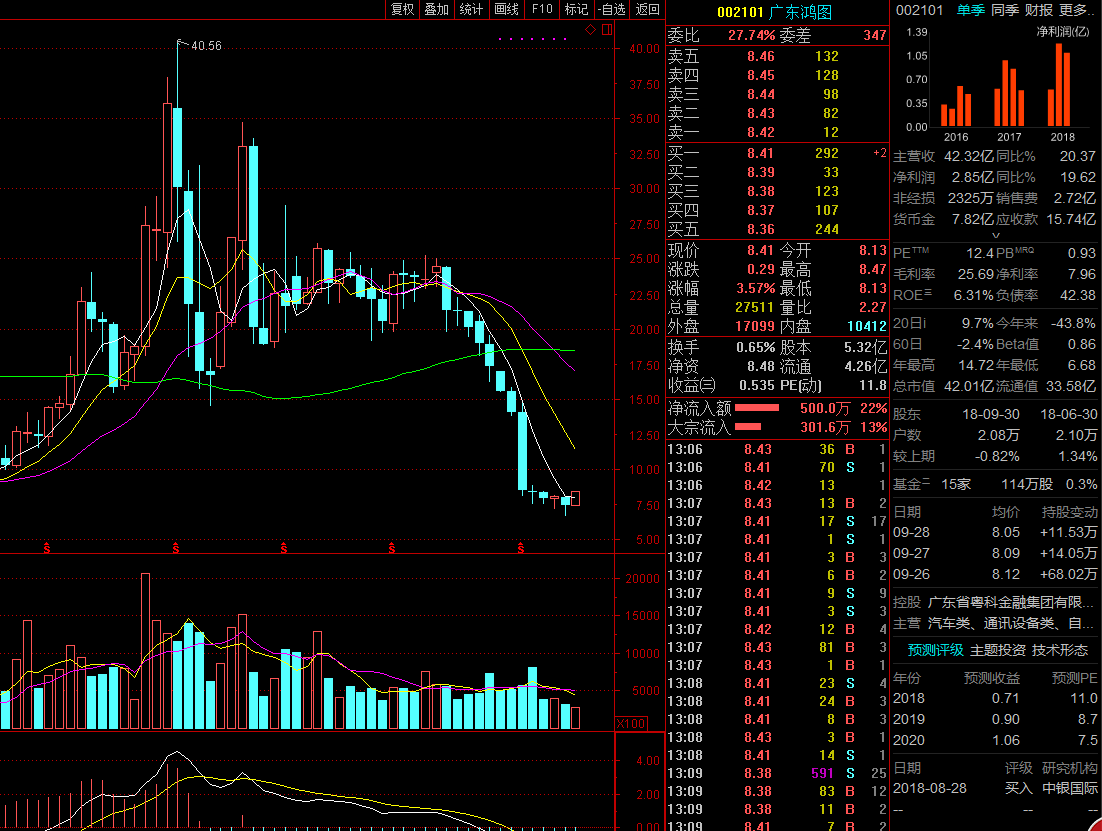Click the red diamond icon above chart

point(590,31)
